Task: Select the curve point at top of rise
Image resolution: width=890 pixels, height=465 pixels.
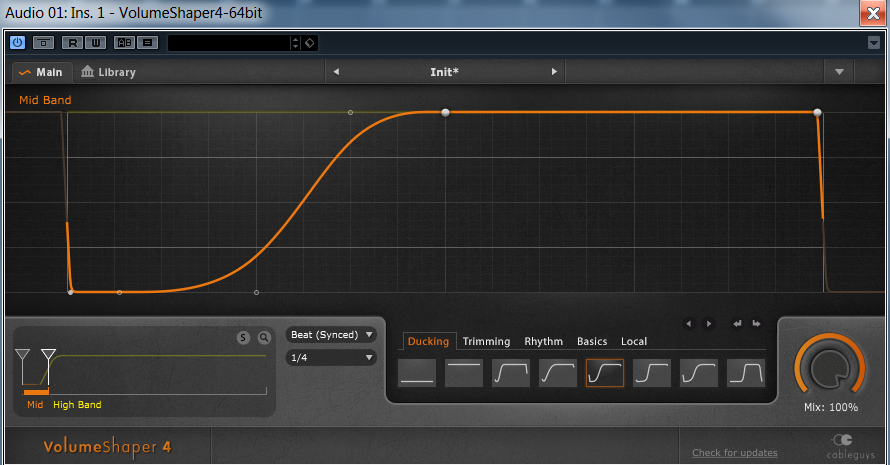Action: [x=446, y=112]
